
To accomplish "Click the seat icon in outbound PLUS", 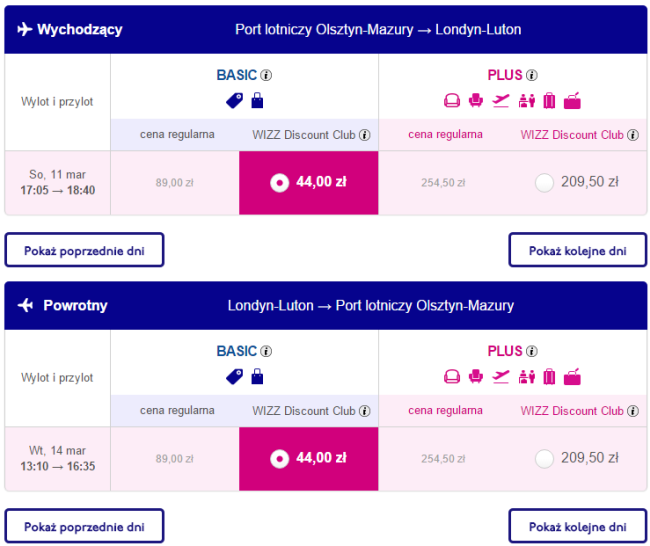I will pos(476,100).
